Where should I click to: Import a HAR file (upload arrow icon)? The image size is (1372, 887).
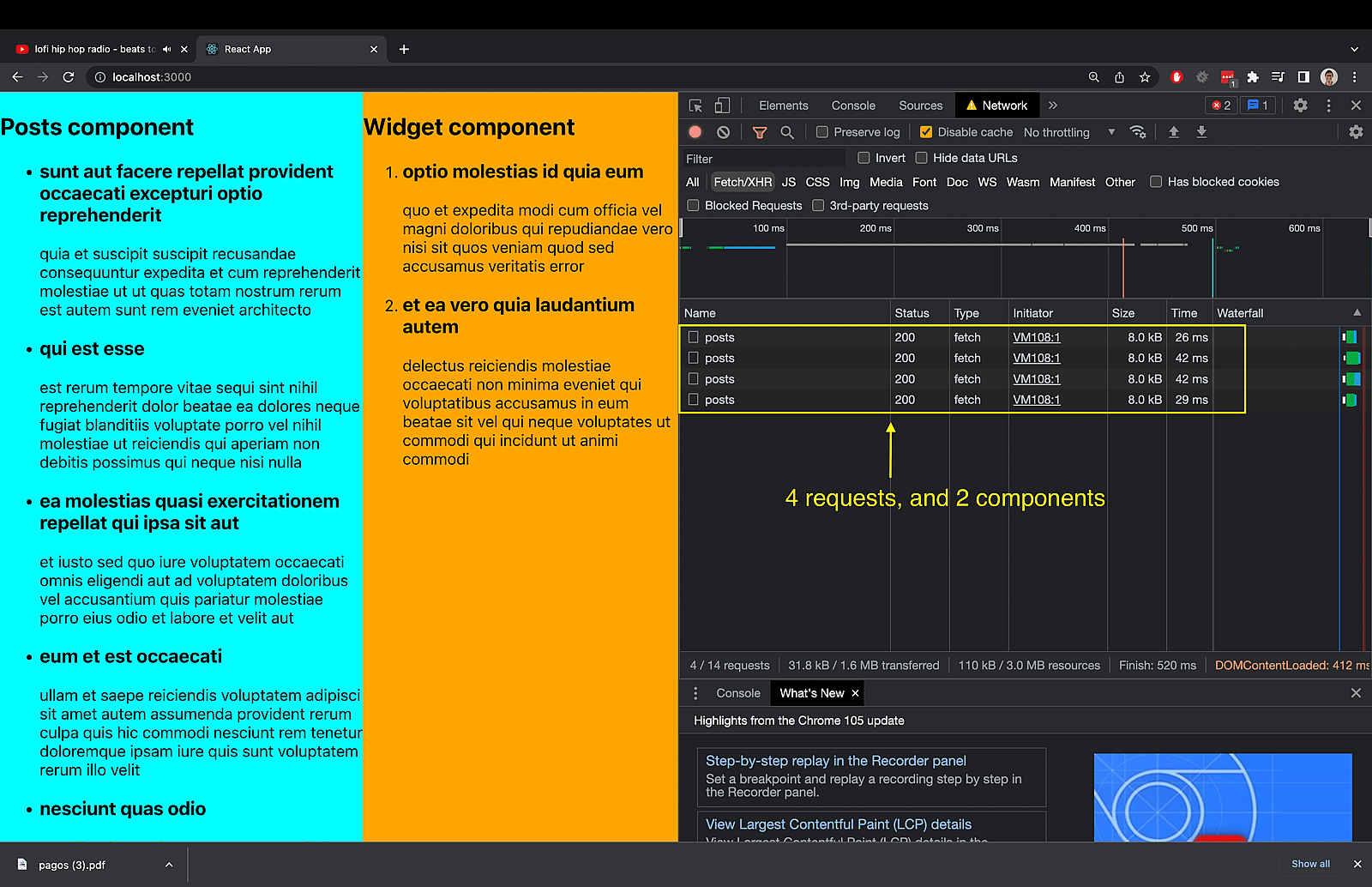[1173, 131]
